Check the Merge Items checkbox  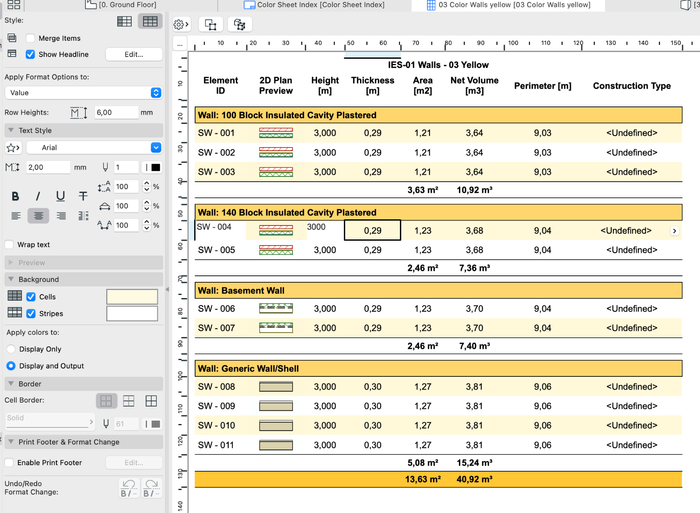[31, 37]
